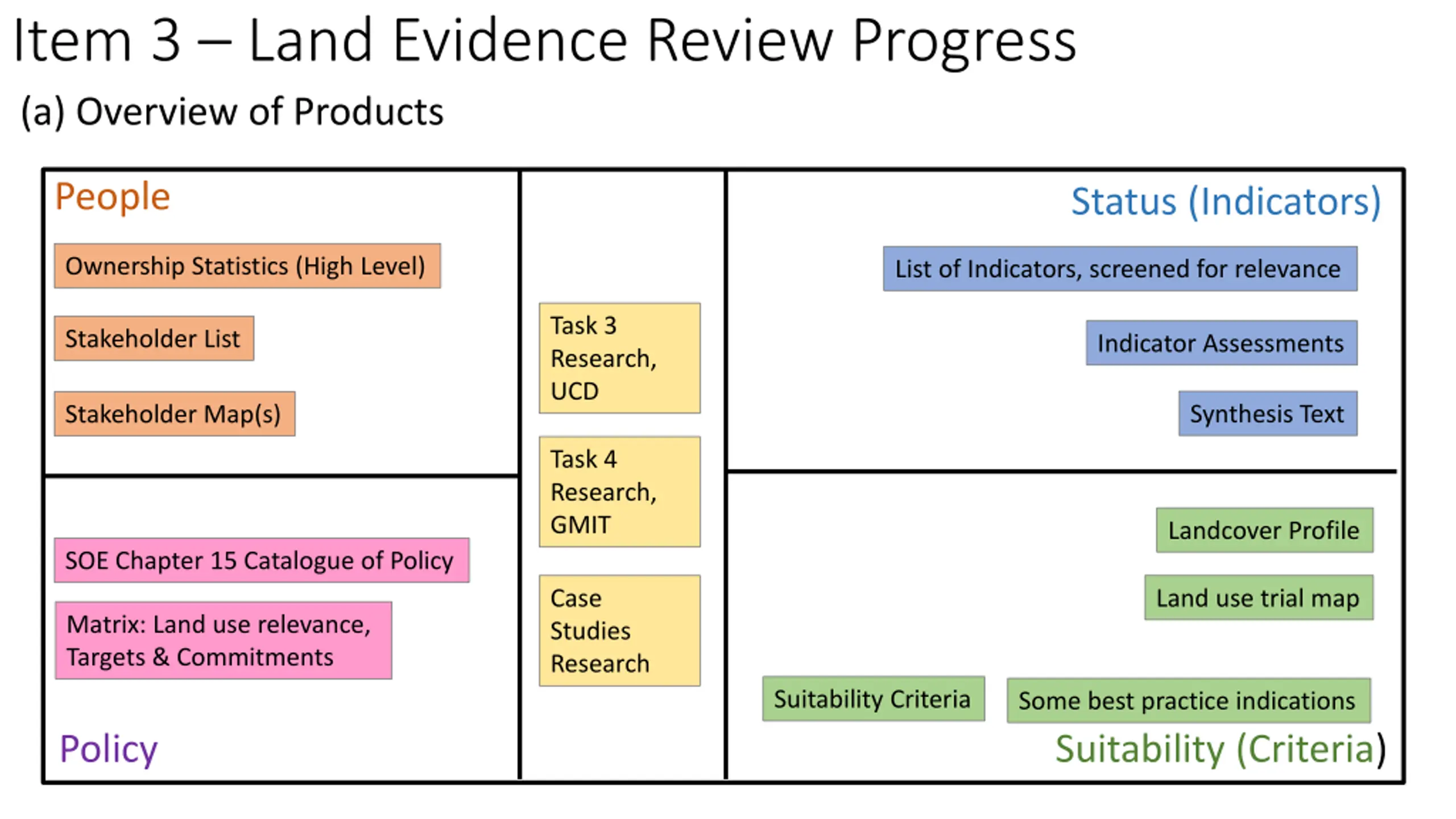The height and width of the screenshot is (819, 1456).
Task: Click List of Indicators, screened for relevance
Action: coord(1119,269)
